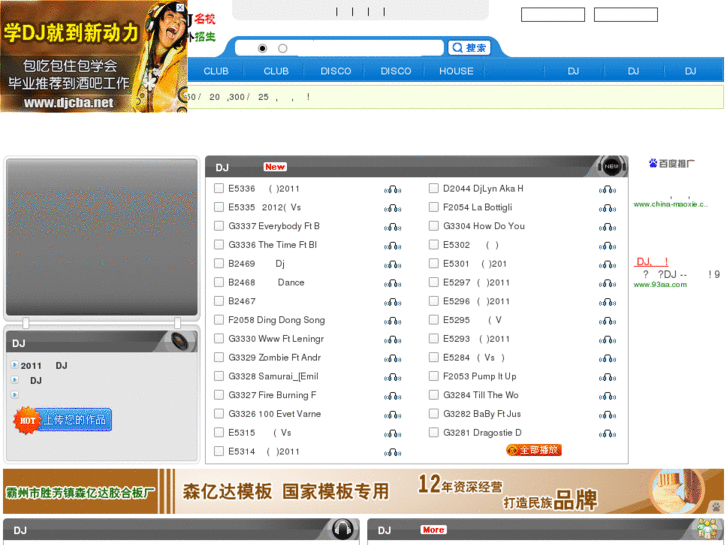Tick checkbox for G3328 Samurai track
This screenshot has height=545, width=727.
click(219, 376)
